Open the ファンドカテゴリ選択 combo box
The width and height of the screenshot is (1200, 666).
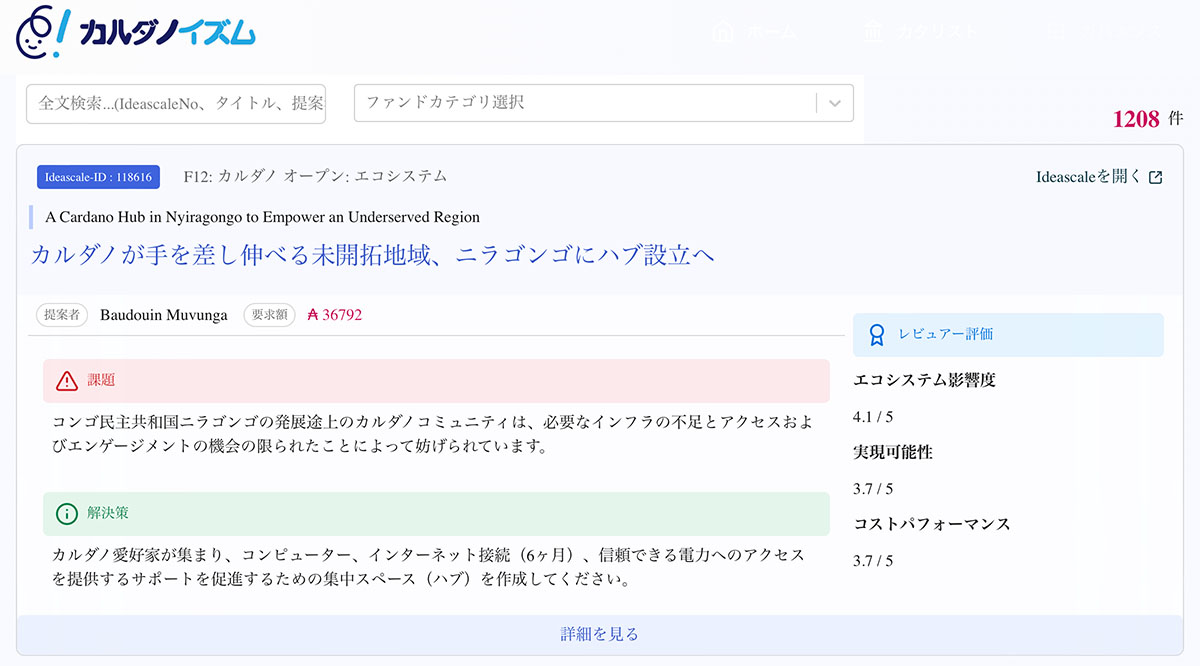coord(604,103)
